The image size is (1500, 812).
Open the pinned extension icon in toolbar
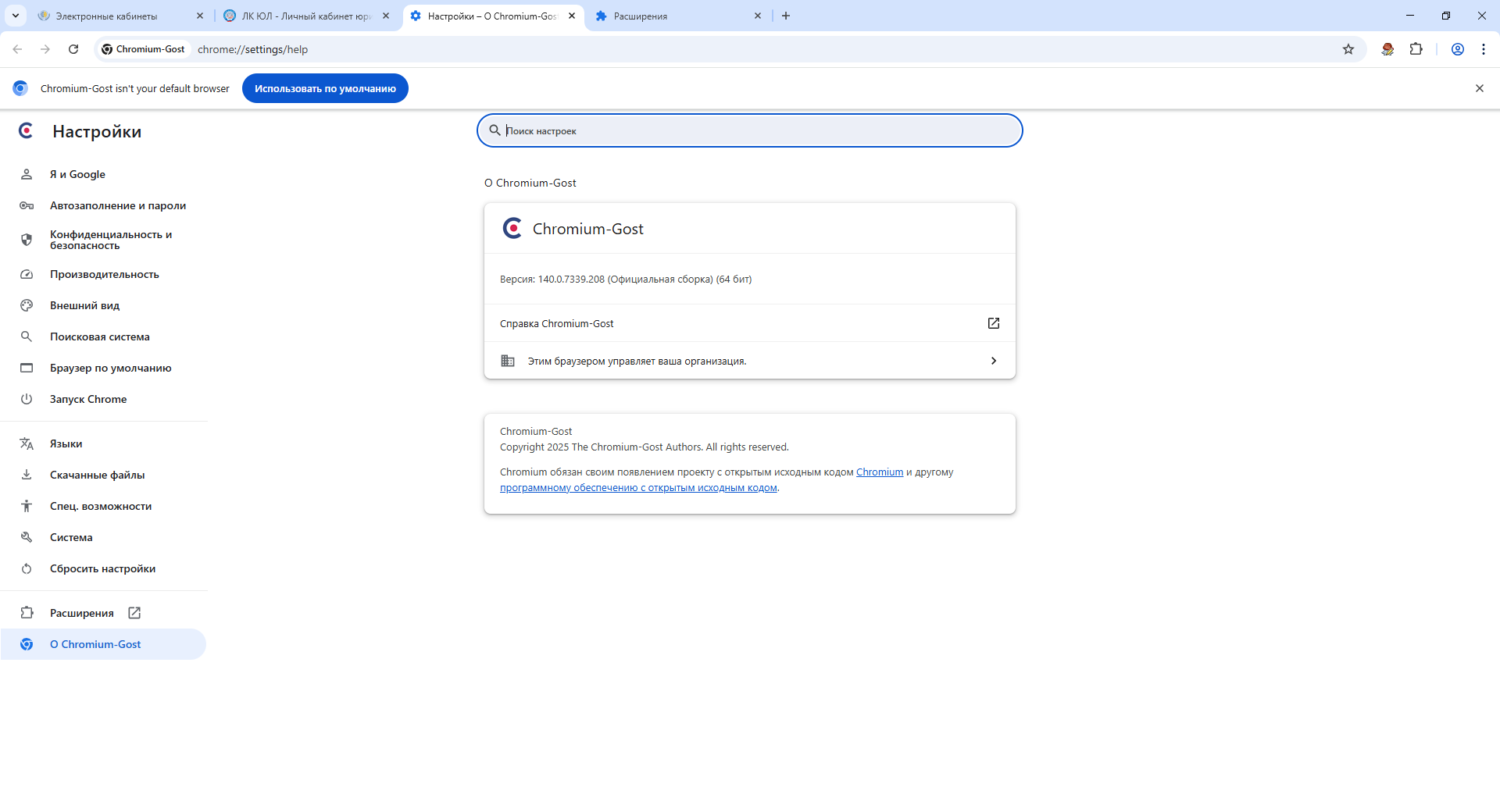point(1387,49)
